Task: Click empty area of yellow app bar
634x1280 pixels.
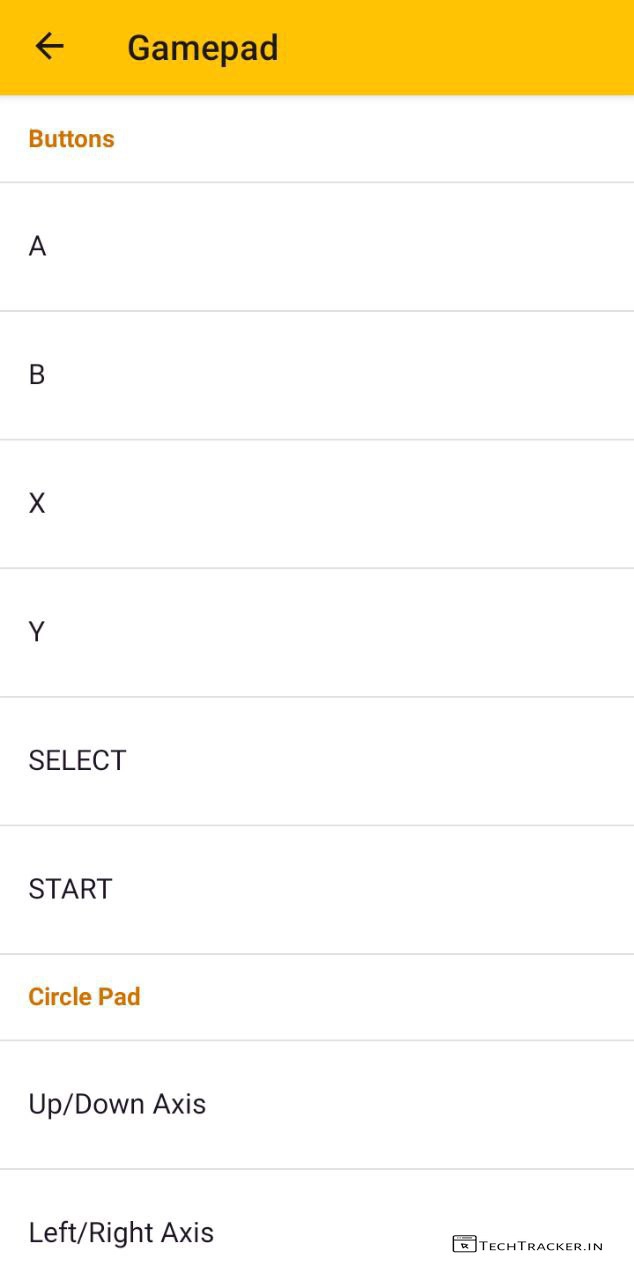Action: point(450,48)
